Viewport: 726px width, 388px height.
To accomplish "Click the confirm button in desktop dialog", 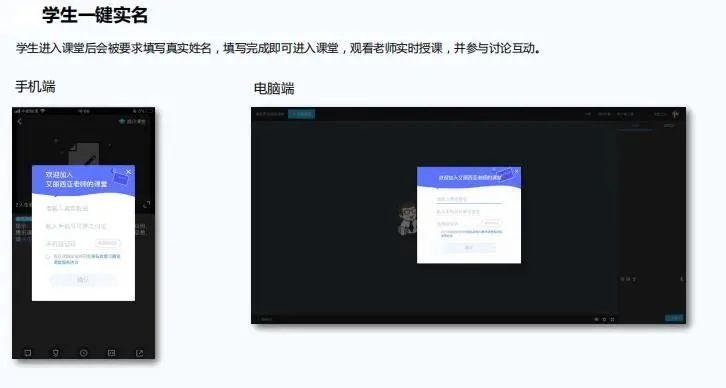I will pos(468,248).
